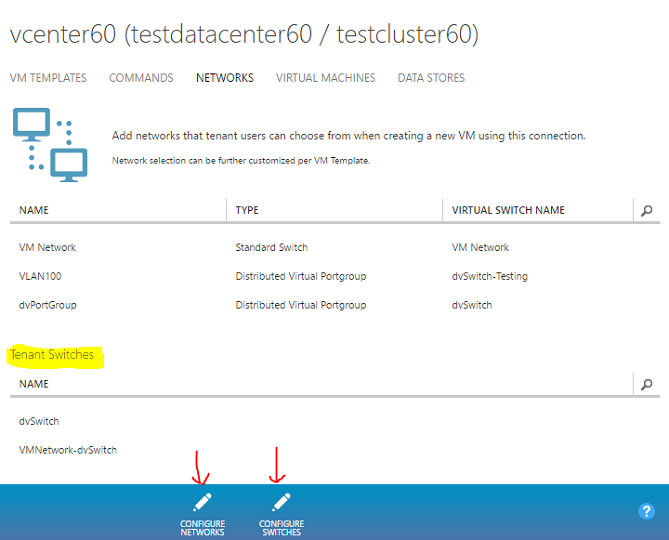
Task: Click the 'Network selection can be further customized' note
Action: coord(241,161)
